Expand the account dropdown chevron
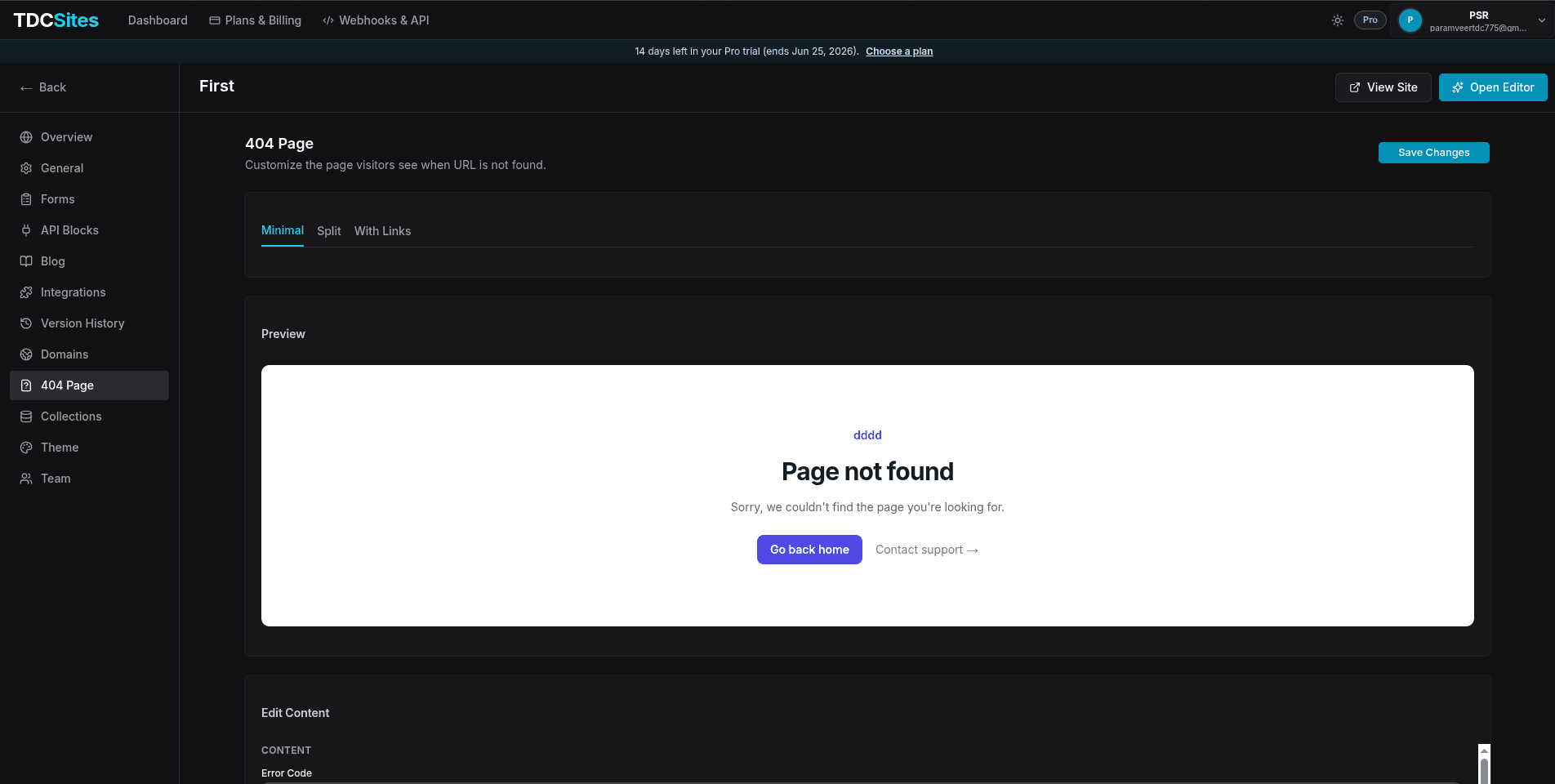This screenshot has width=1555, height=784. click(1542, 20)
